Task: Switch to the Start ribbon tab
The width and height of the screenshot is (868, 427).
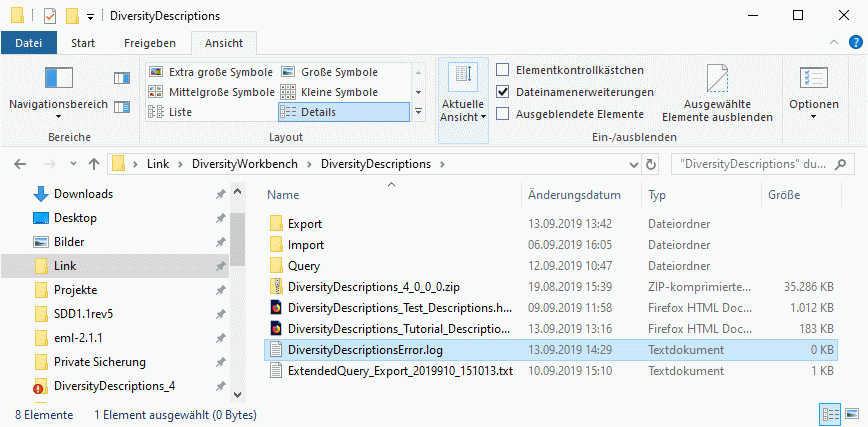Action: 83,43
